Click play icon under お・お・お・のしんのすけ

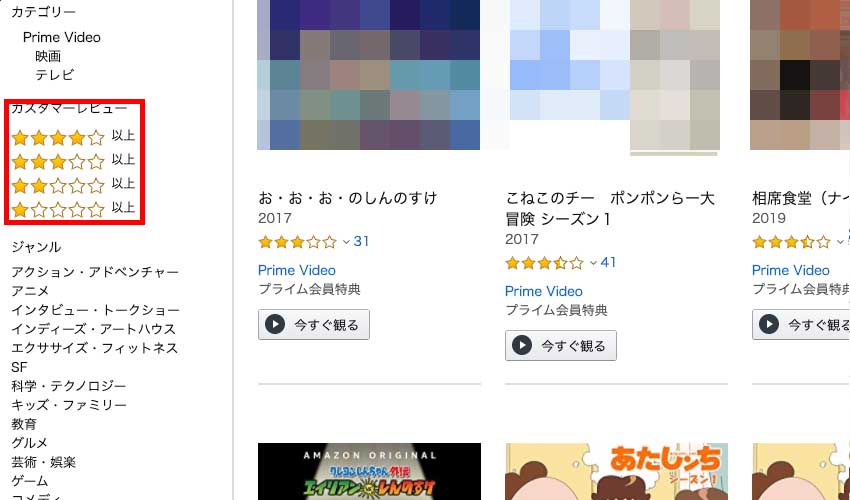click(274, 325)
